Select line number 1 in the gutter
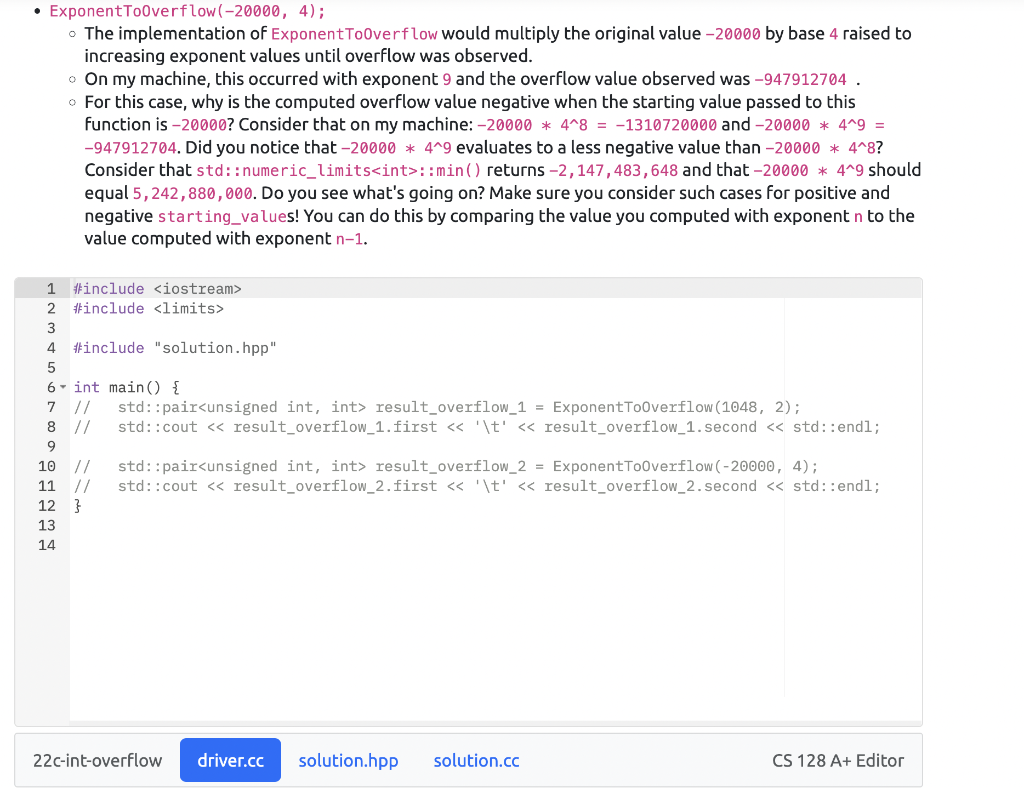Viewport: 1024px width, 788px height. click(x=50, y=288)
